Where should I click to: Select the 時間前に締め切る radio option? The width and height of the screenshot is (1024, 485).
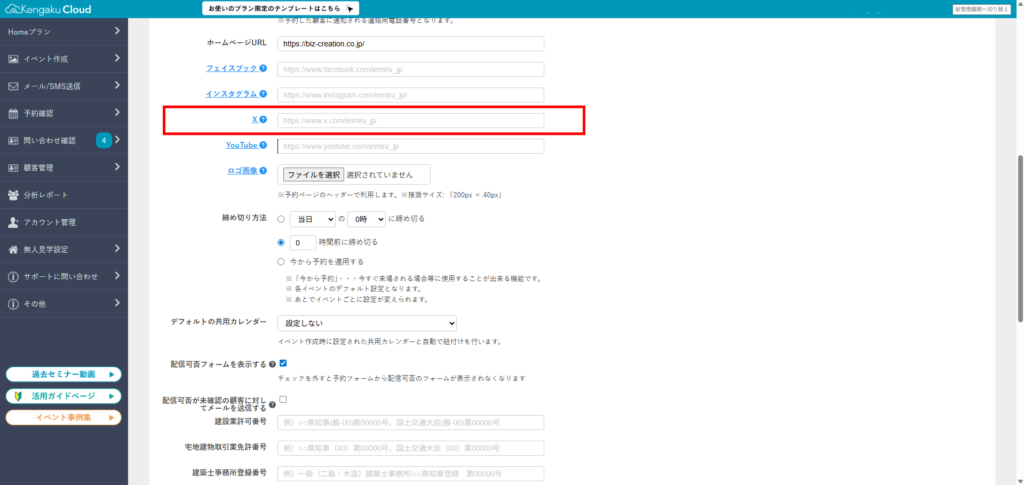[281, 242]
